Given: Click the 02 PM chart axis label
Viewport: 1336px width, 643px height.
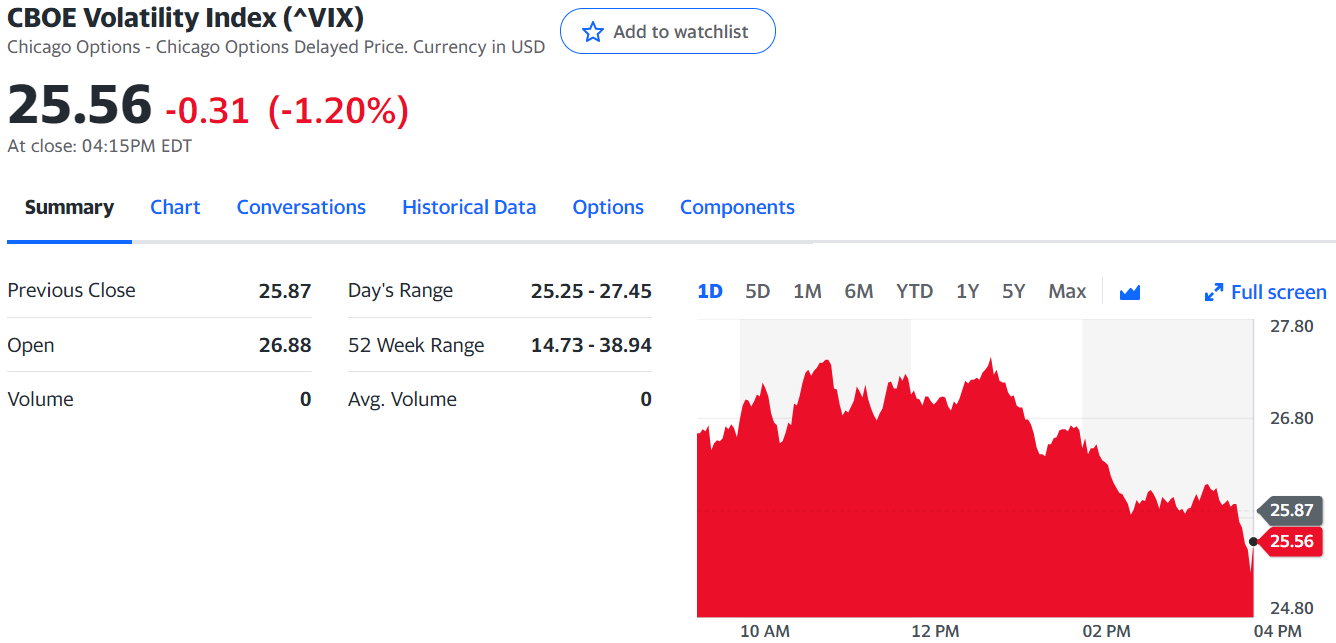Looking at the screenshot, I should coord(1106,630).
